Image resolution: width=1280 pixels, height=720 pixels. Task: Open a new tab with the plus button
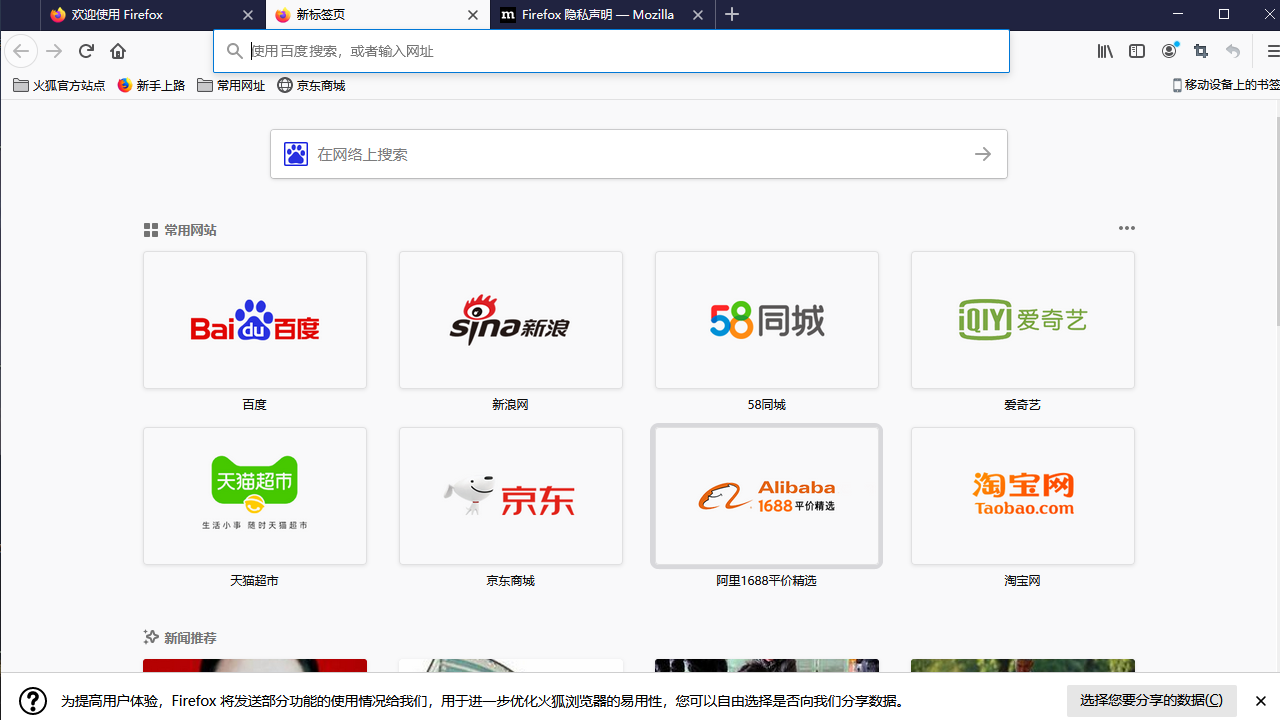click(x=733, y=15)
